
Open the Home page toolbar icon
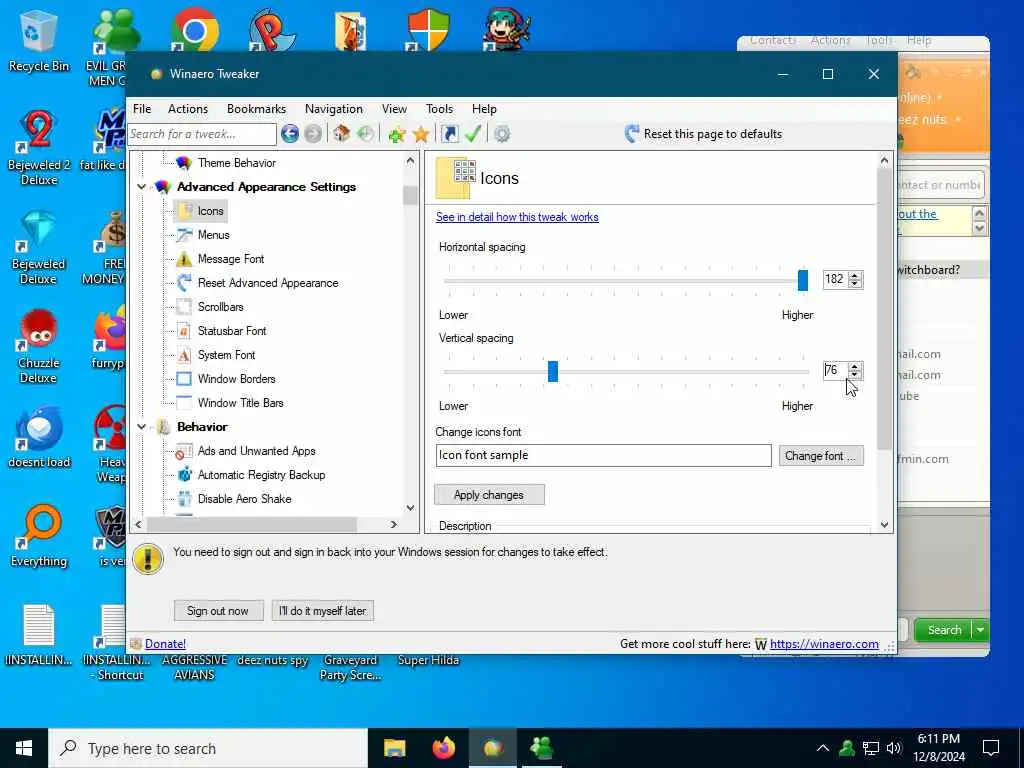click(342, 134)
